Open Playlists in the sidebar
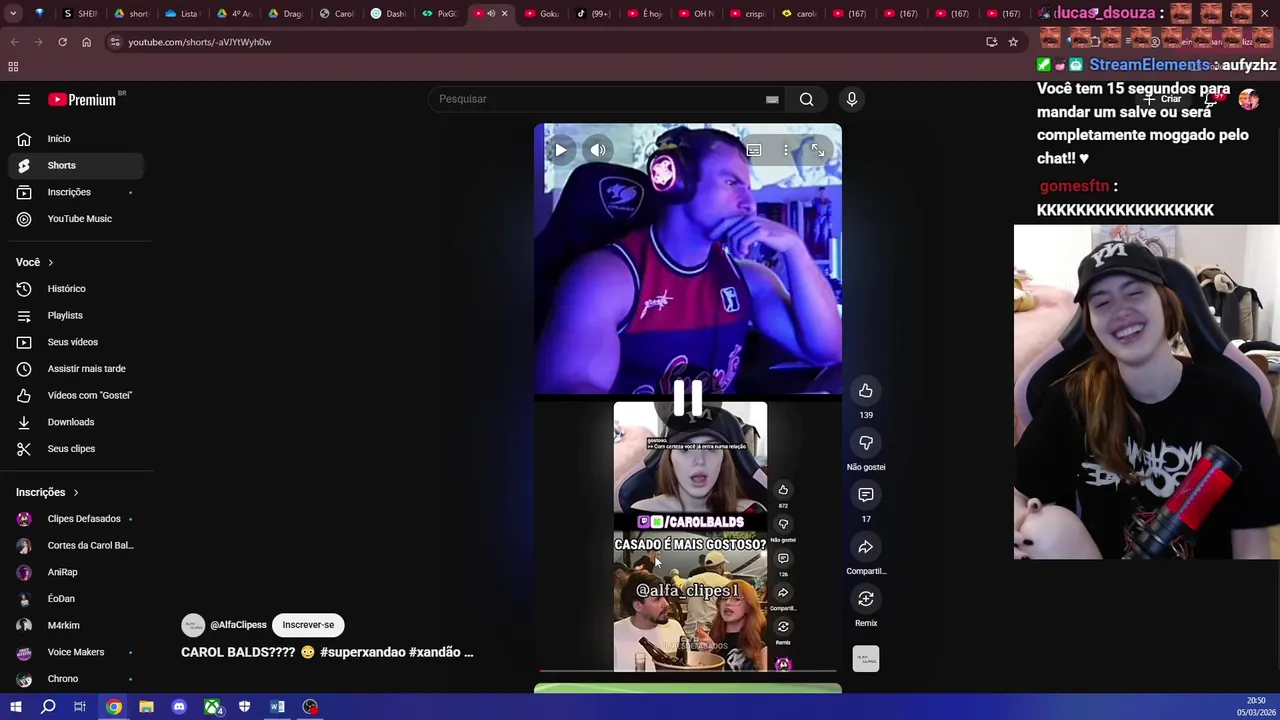The width and height of the screenshot is (1280, 720). pyautogui.click(x=75, y=315)
